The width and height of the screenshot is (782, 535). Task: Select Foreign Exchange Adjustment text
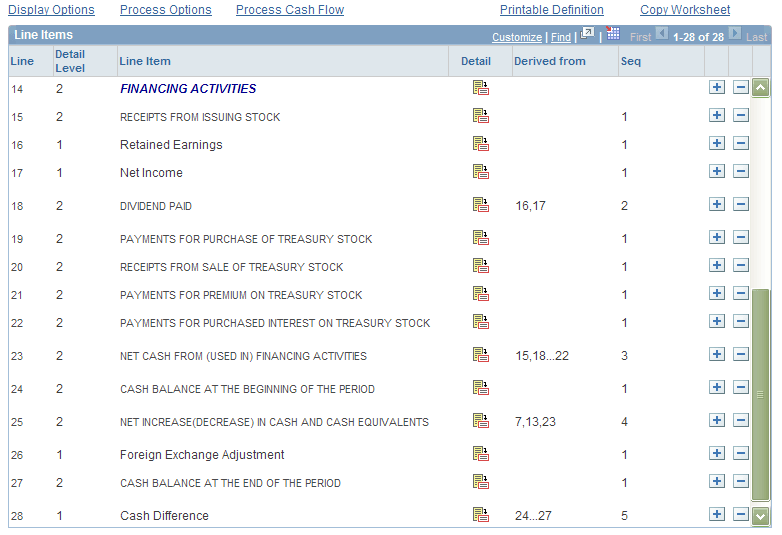click(202, 454)
